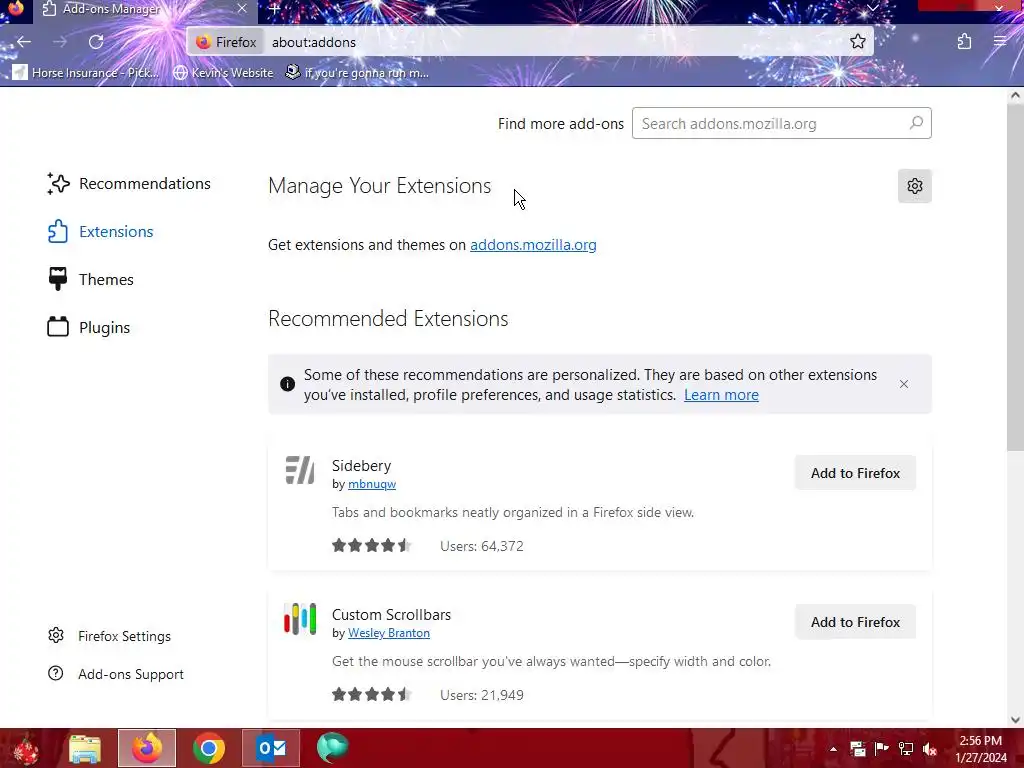The width and height of the screenshot is (1024, 768).
Task: Click Custom Scrollbars star rating
Action: (371, 694)
